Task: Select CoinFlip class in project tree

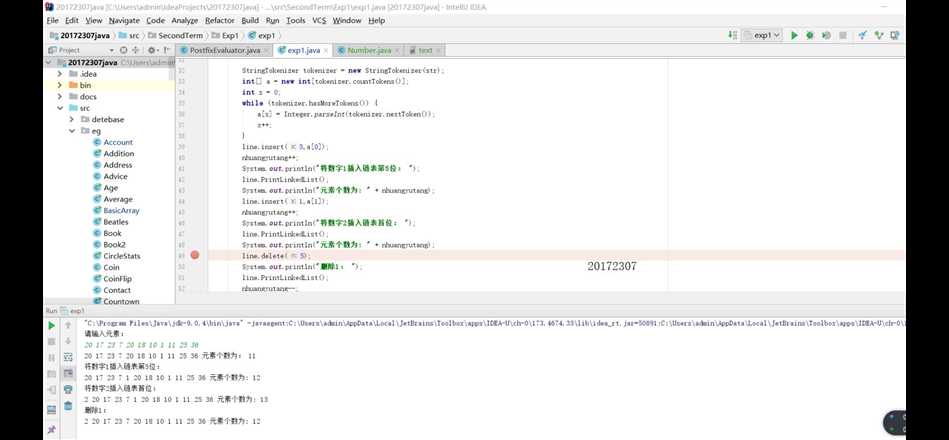Action: [117, 279]
